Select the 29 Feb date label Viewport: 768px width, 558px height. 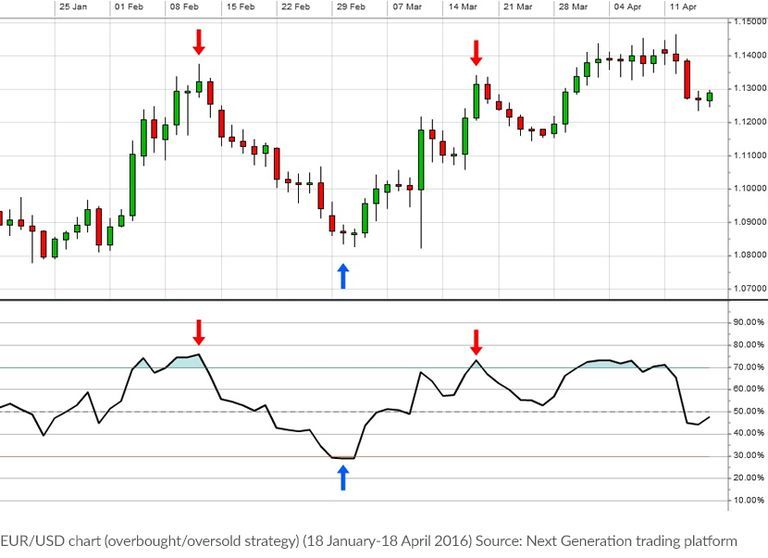pyautogui.click(x=351, y=7)
